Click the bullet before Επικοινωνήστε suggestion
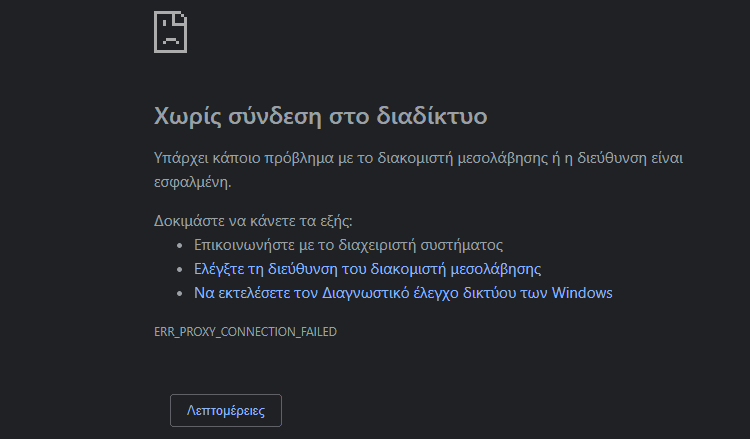The image size is (750, 439). point(179,245)
